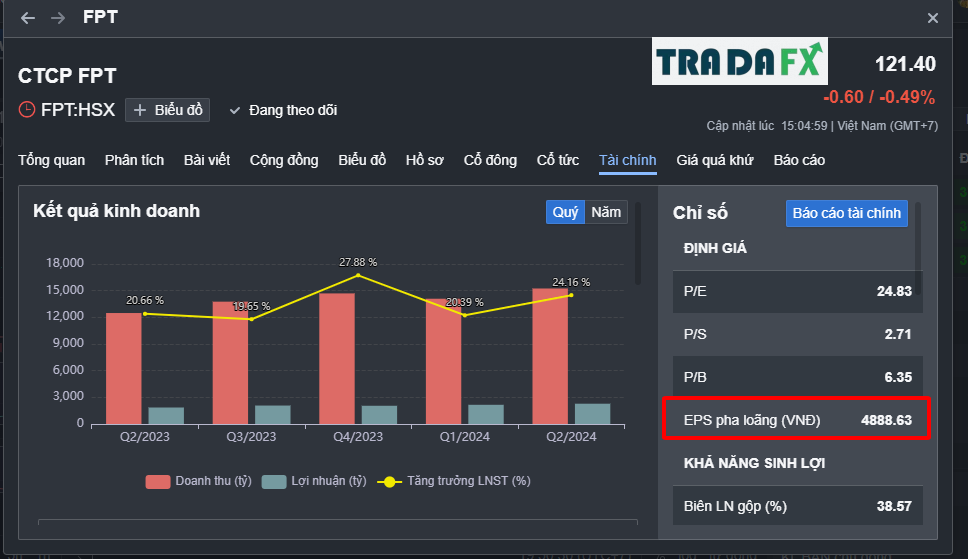Click the clock icon beside FPT:HSX

27,110
